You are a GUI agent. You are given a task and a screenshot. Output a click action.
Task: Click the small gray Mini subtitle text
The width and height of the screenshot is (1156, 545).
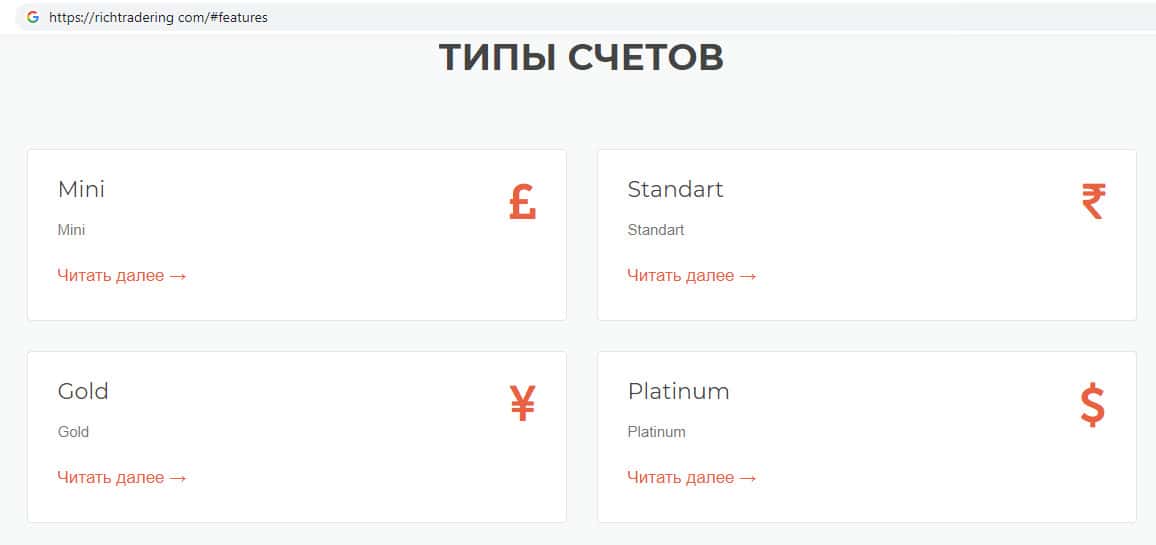pyautogui.click(x=71, y=230)
